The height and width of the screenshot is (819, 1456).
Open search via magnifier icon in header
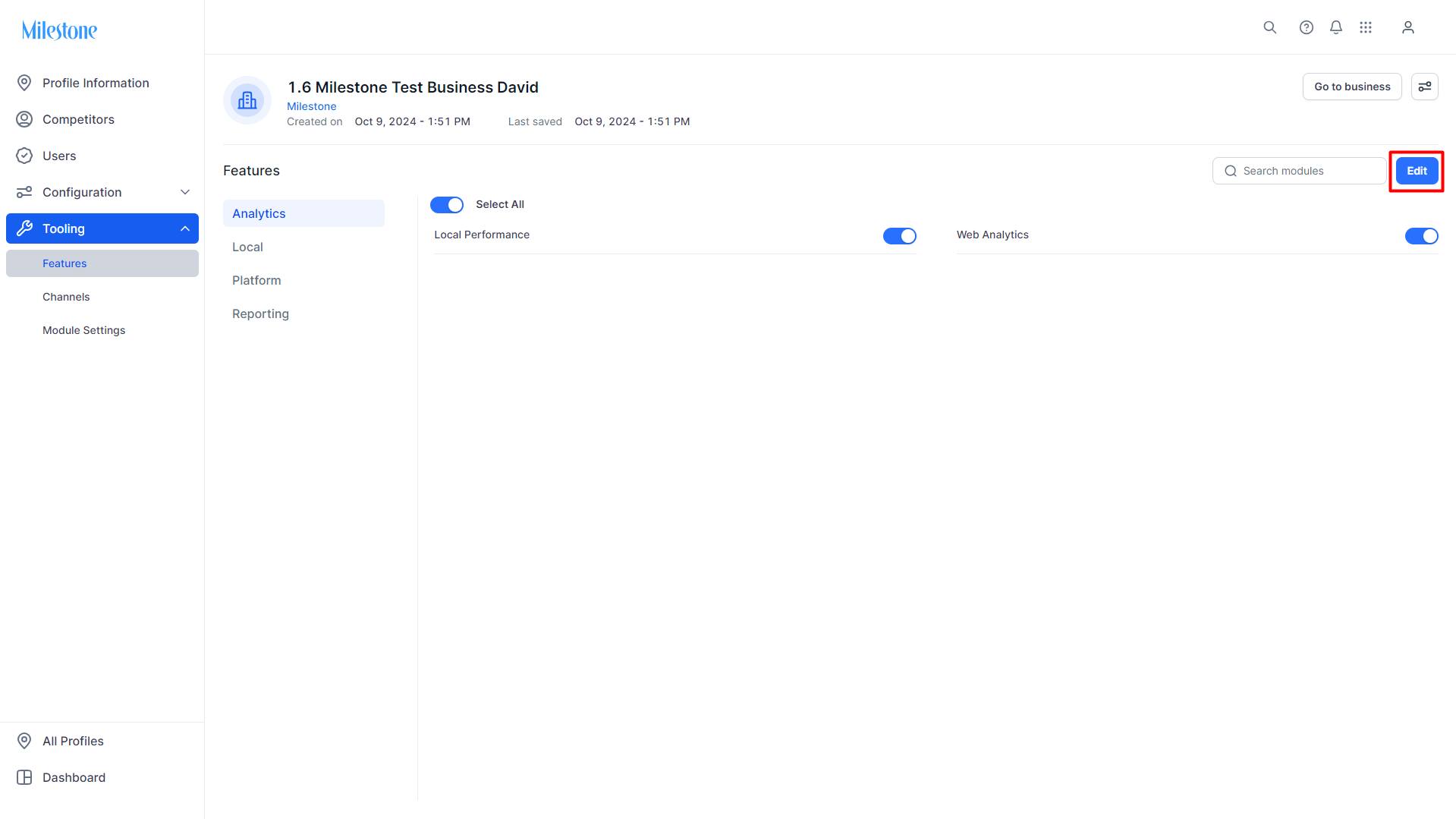[1270, 27]
